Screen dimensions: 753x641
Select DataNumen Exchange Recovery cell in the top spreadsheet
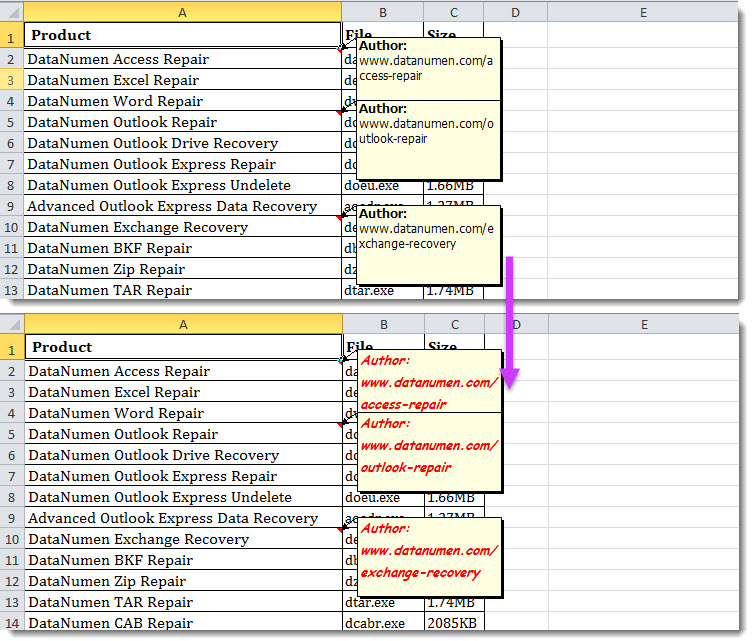point(182,227)
